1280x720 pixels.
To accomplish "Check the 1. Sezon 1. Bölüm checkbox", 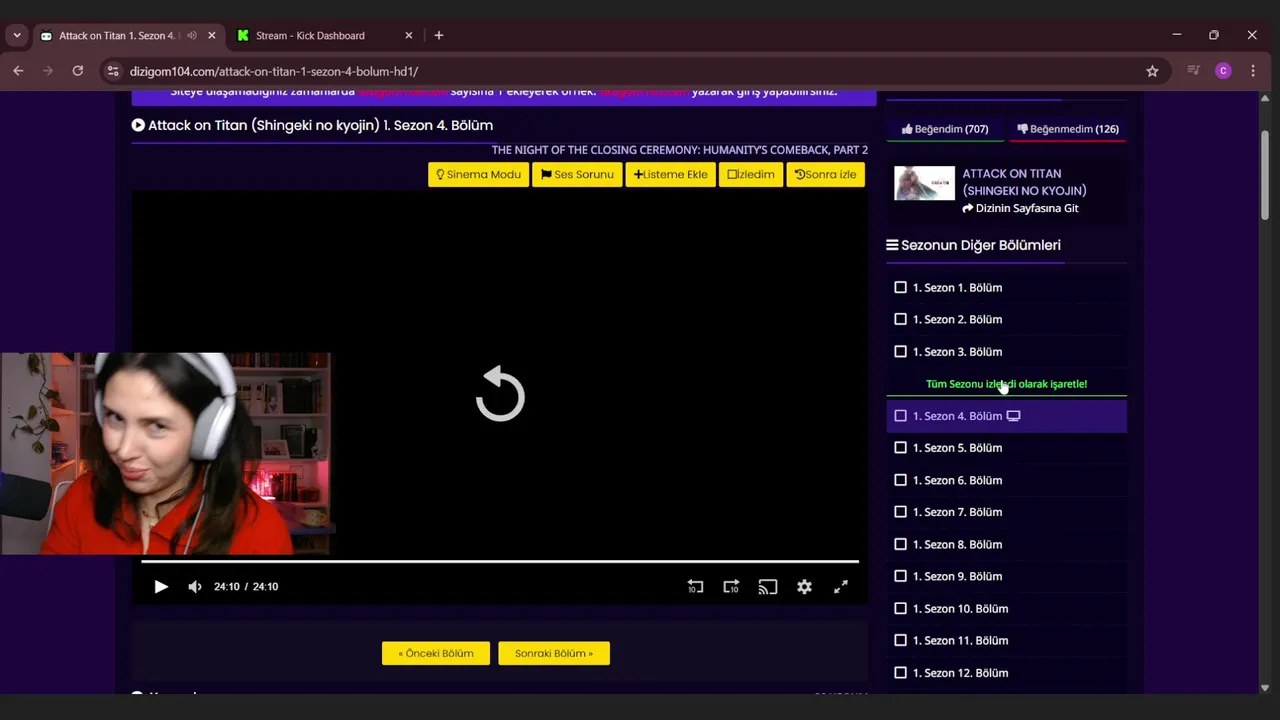I will click(x=900, y=287).
